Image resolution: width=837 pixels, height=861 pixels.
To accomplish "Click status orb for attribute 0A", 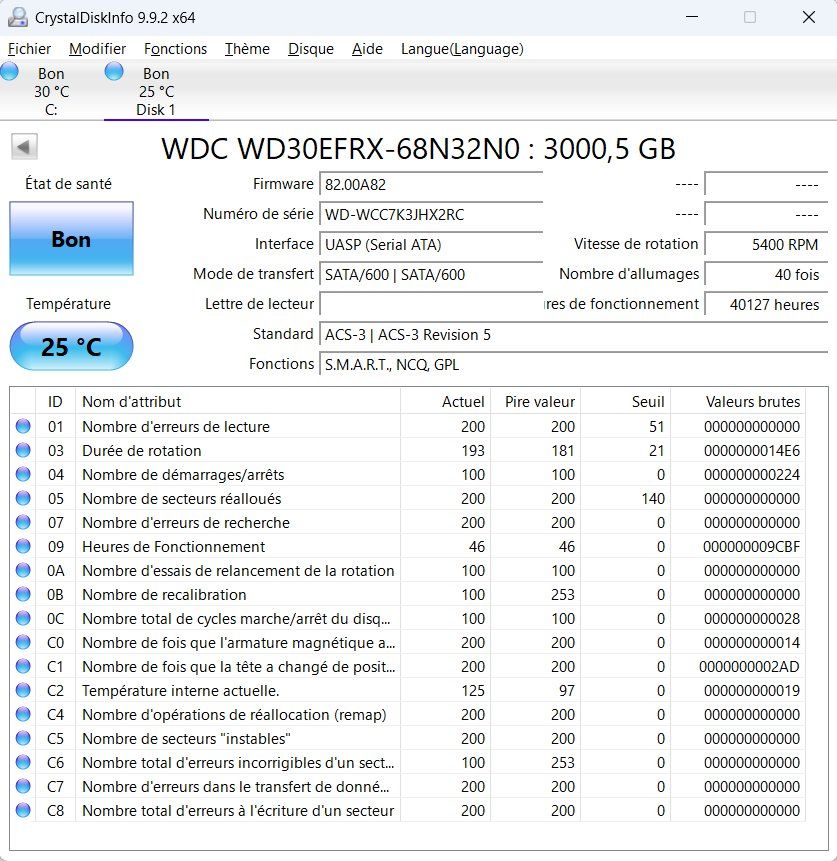I will tap(23, 570).
